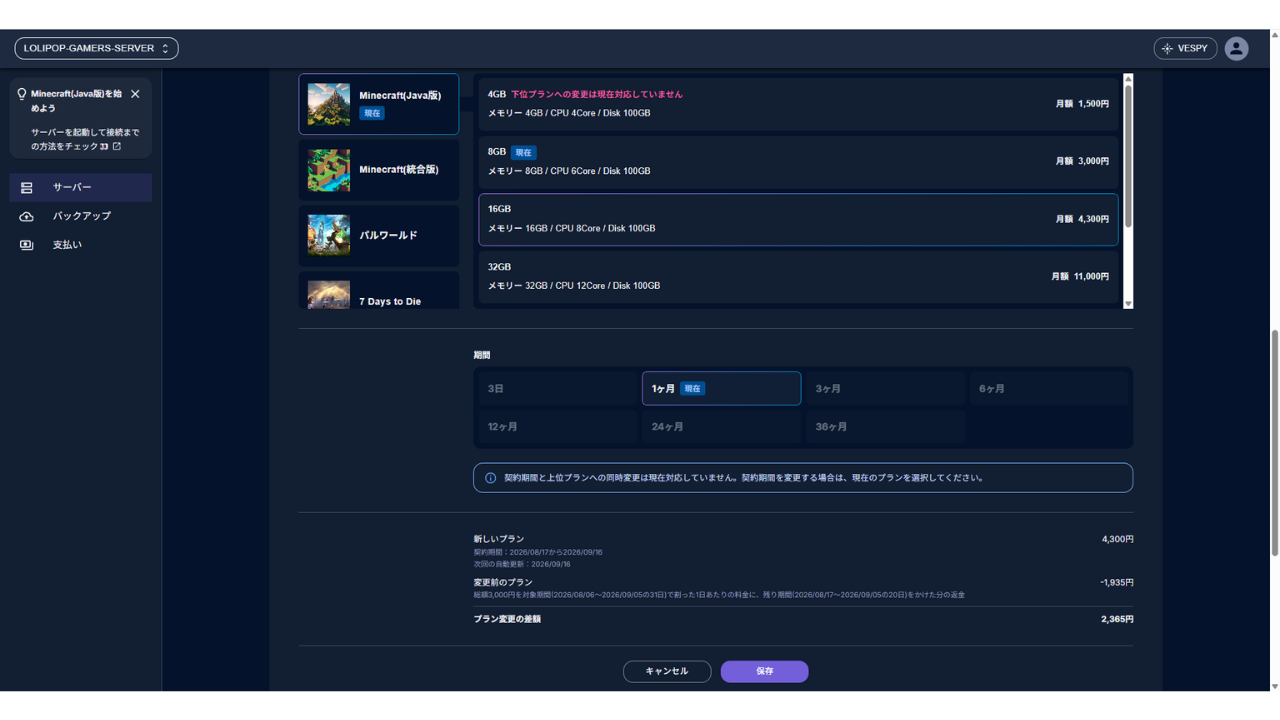Click the 保存 button to save
The width and height of the screenshot is (1280, 720).
click(x=764, y=671)
